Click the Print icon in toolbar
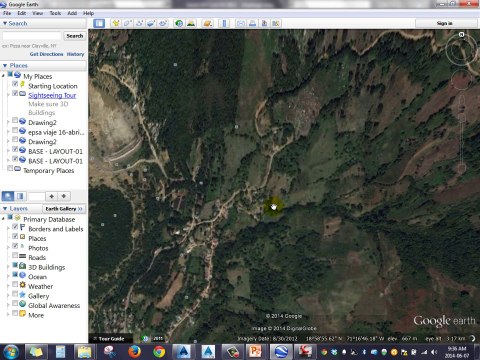 point(252,23)
